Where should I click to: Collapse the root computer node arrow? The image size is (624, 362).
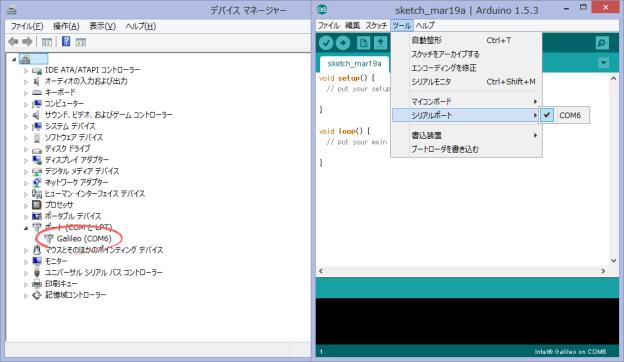point(14,60)
